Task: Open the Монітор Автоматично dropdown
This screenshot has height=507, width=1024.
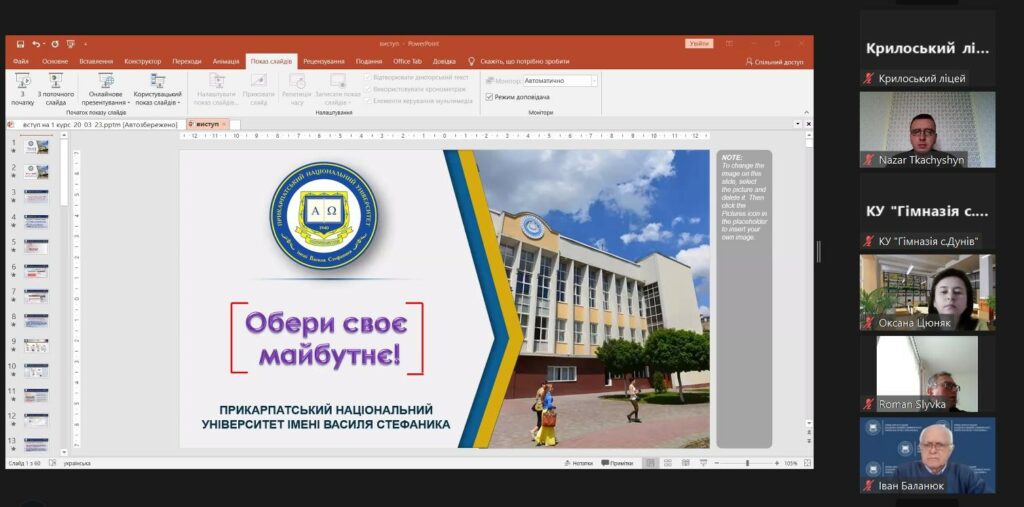Action: click(x=593, y=81)
